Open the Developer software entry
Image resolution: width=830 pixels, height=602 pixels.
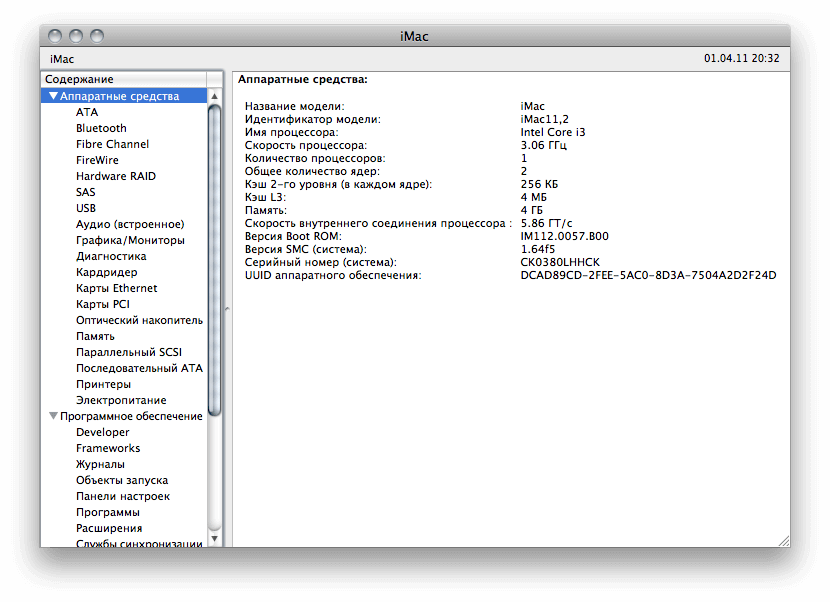tap(102, 432)
